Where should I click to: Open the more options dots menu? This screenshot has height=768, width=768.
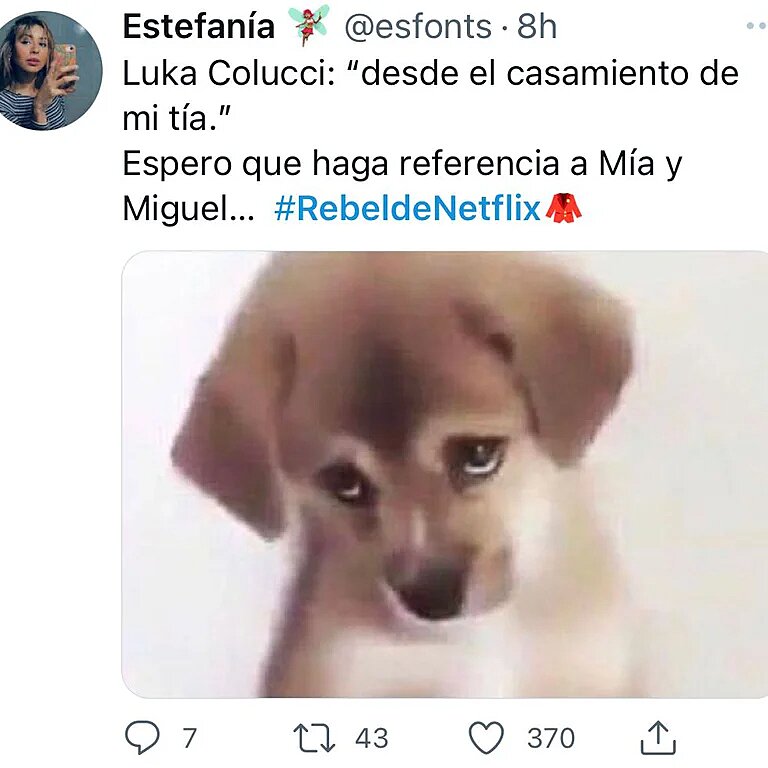point(757,25)
